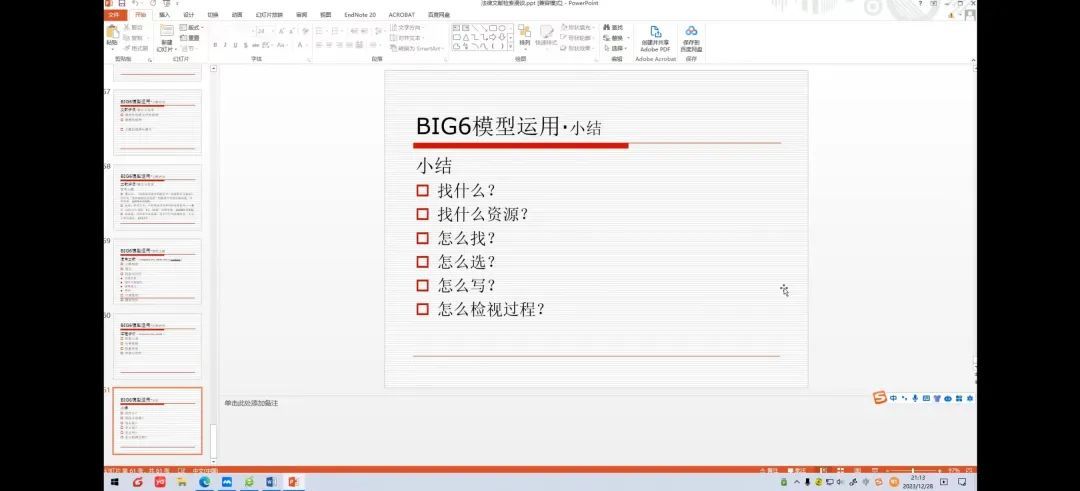Screen dimensions: 1080x491
Task: Expand the shapes gallery more arrow
Action: point(510,47)
